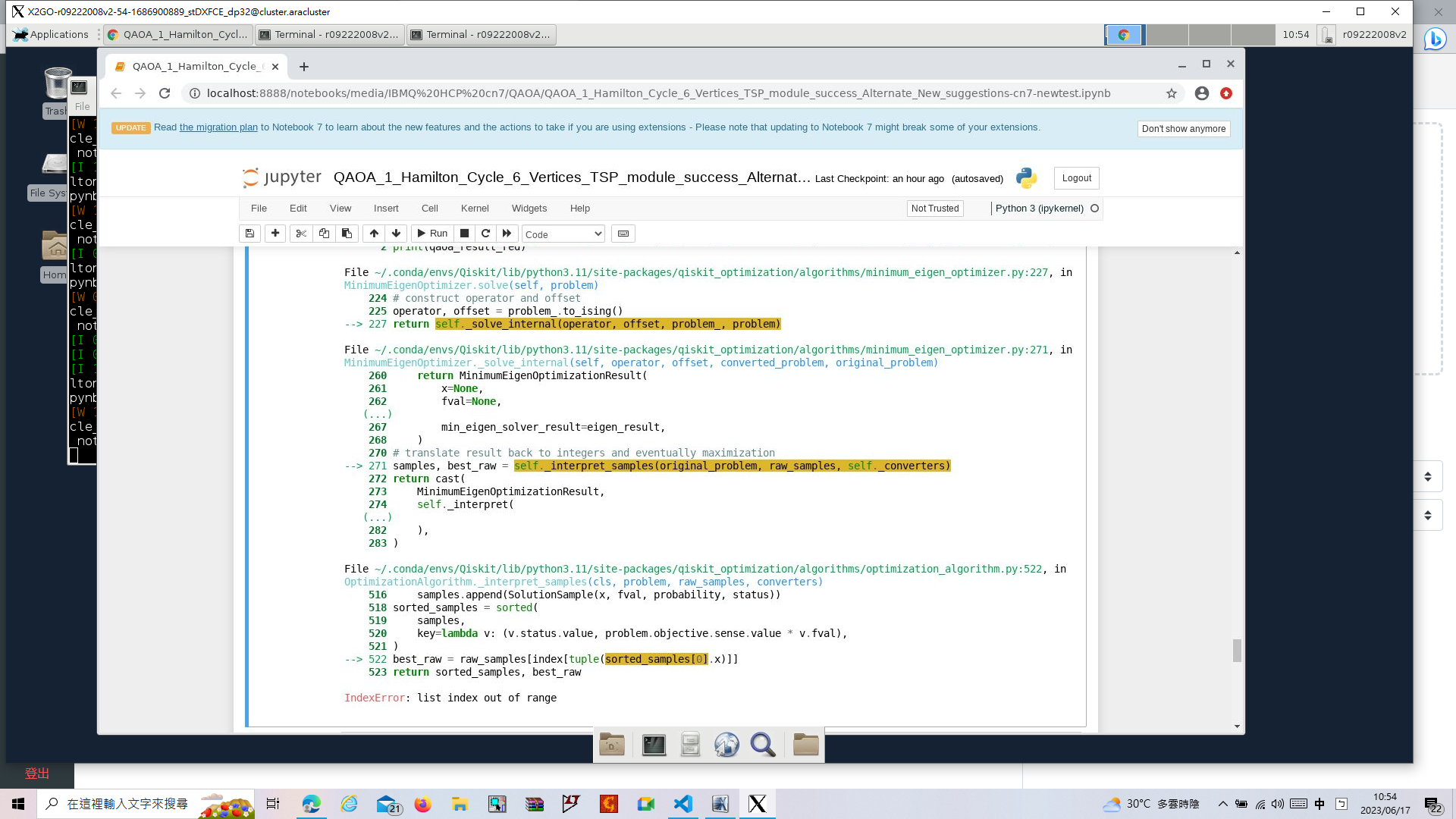The width and height of the screenshot is (1456, 819).
Task: Open a new browser tab
Action: (x=304, y=67)
